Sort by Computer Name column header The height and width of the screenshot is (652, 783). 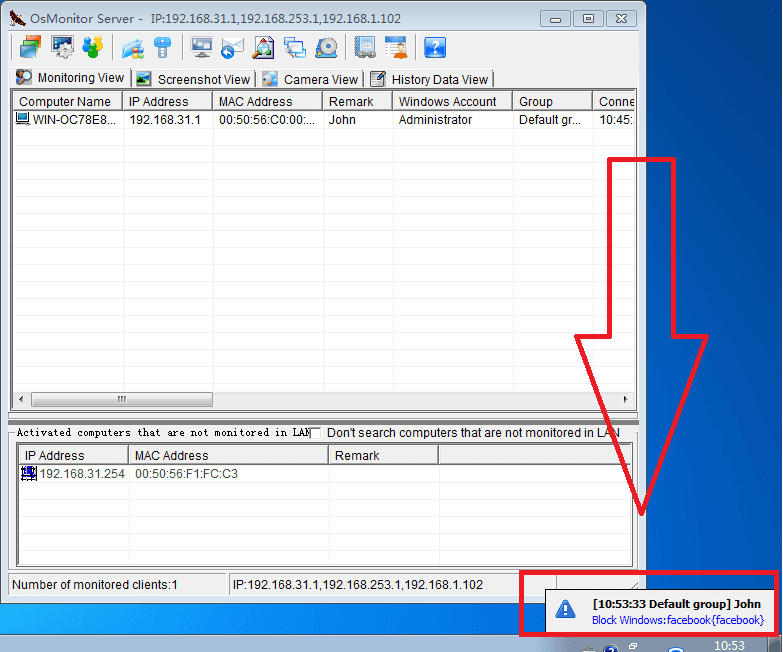67,101
